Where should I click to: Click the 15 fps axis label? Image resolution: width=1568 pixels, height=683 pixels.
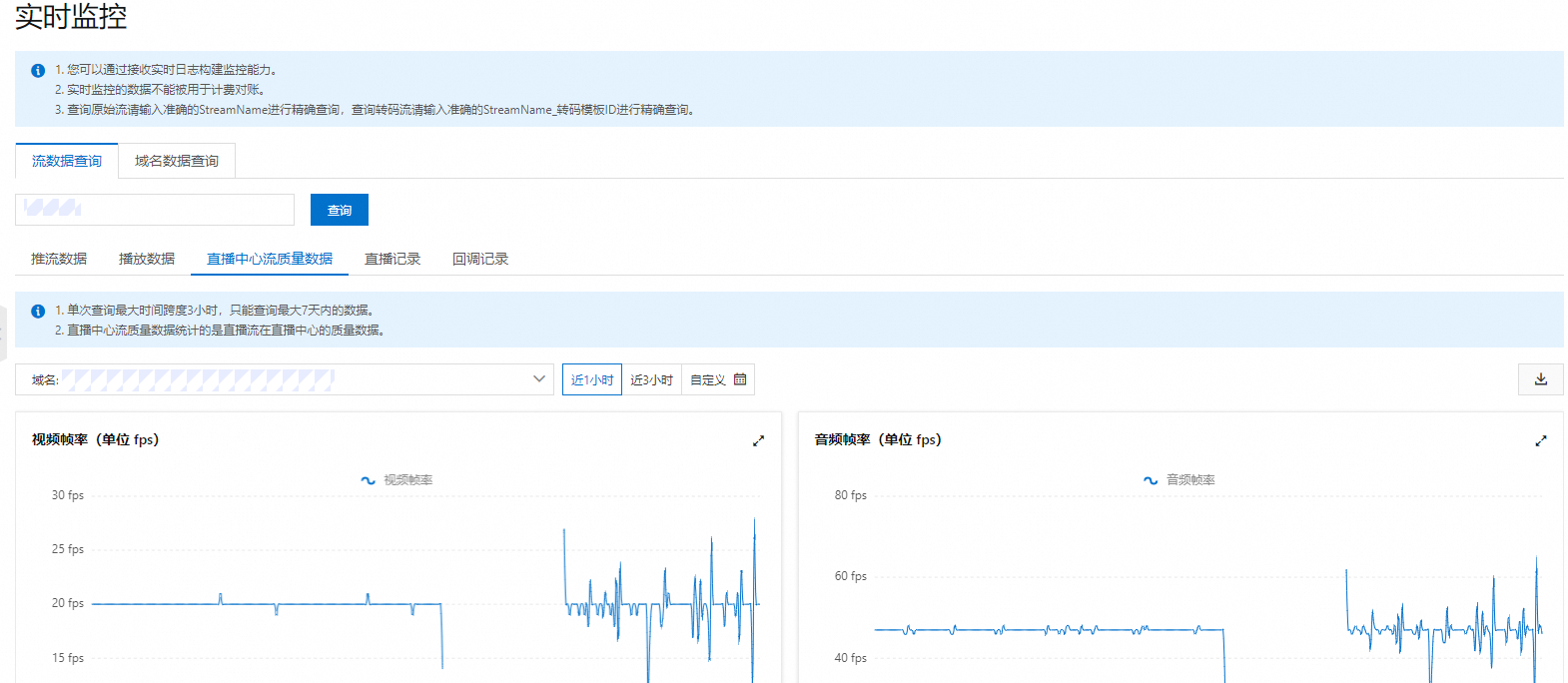(x=68, y=658)
